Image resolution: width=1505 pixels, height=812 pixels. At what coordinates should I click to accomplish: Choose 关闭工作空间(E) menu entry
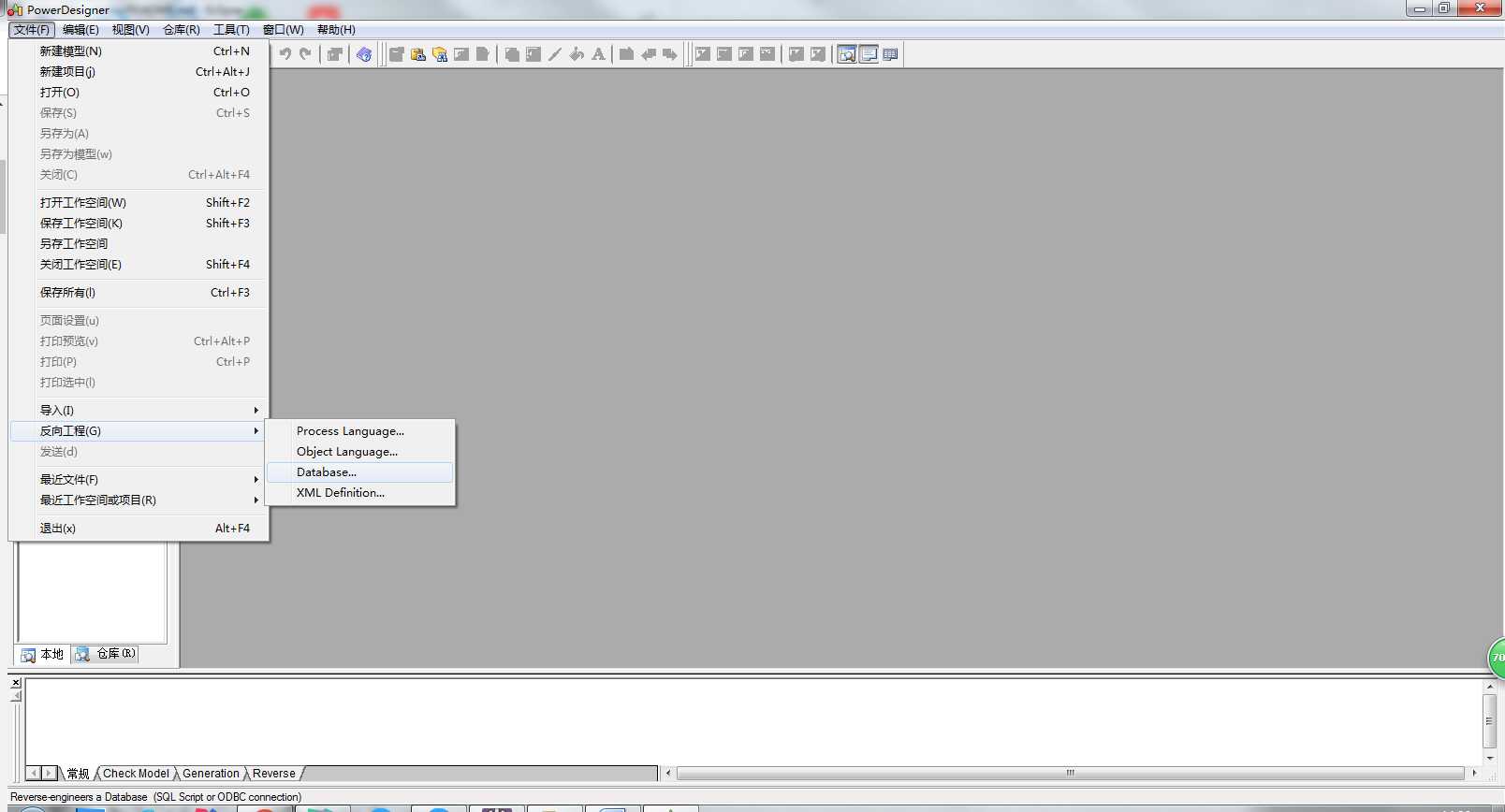click(x=139, y=265)
